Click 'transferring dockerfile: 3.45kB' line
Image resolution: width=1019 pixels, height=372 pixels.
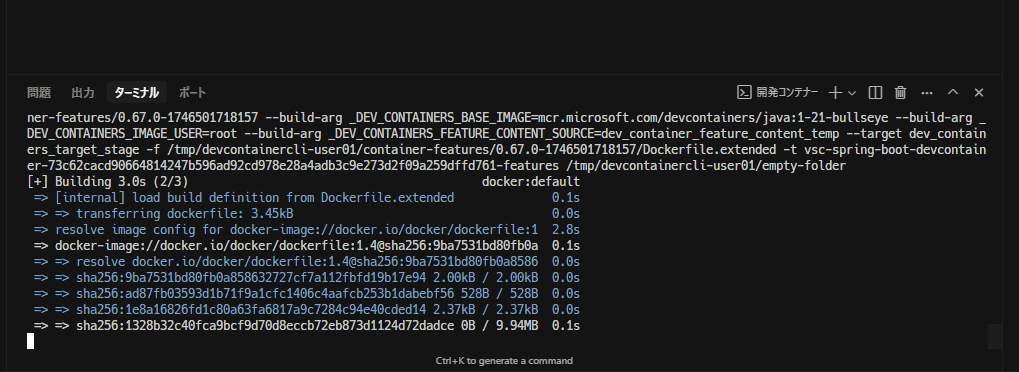[307, 213]
